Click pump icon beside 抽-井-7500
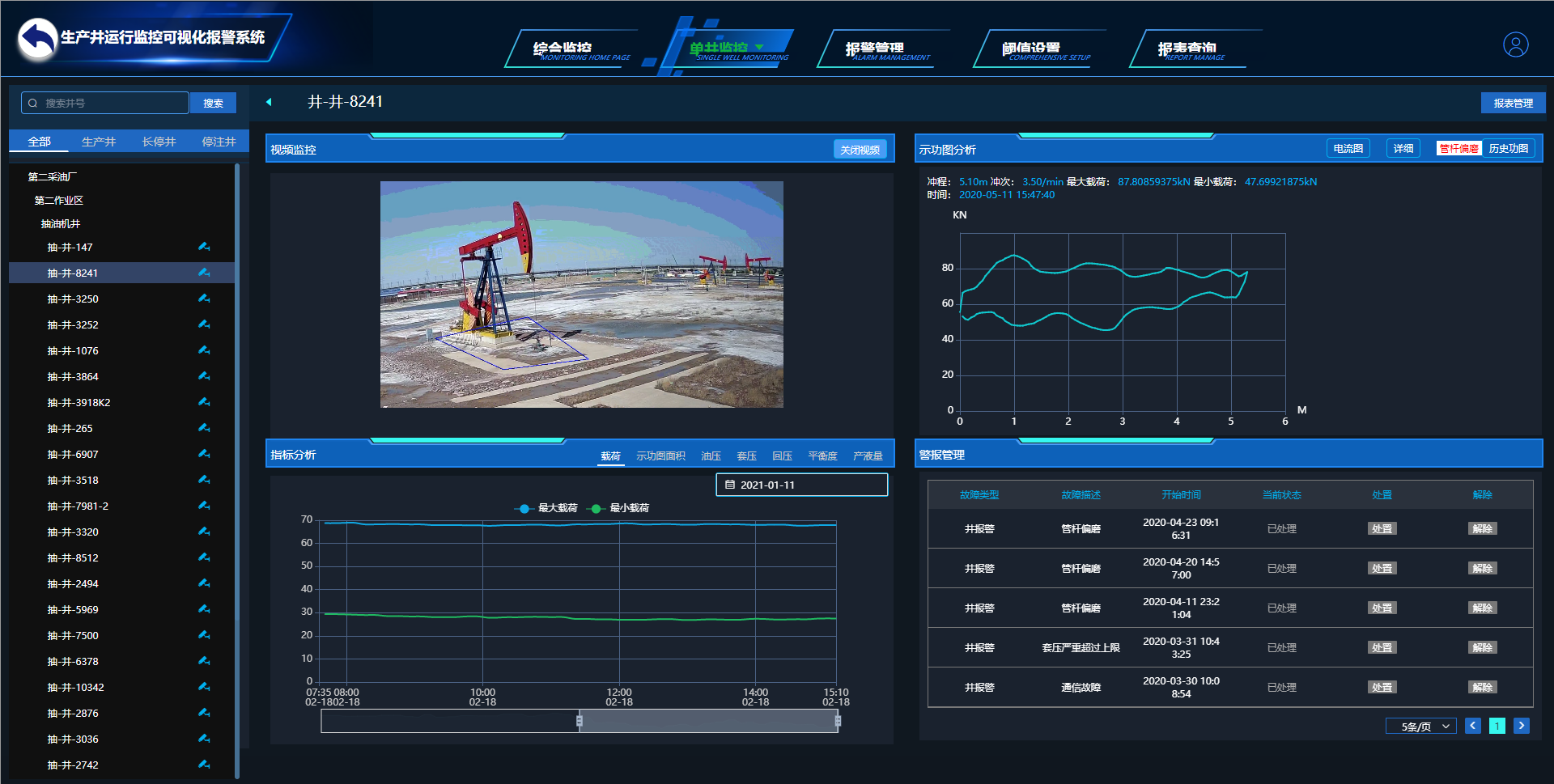The height and width of the screenshot is (784, 1554). click(204, 635)
